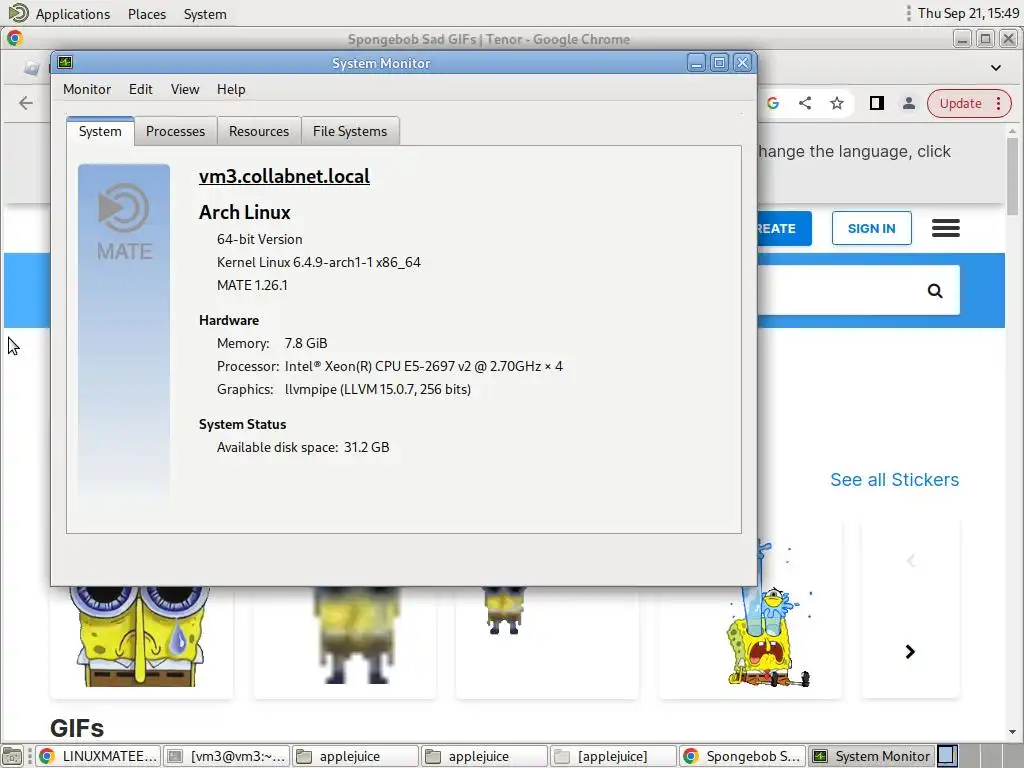Open Chrome's side panel icon

coord(876,103)
